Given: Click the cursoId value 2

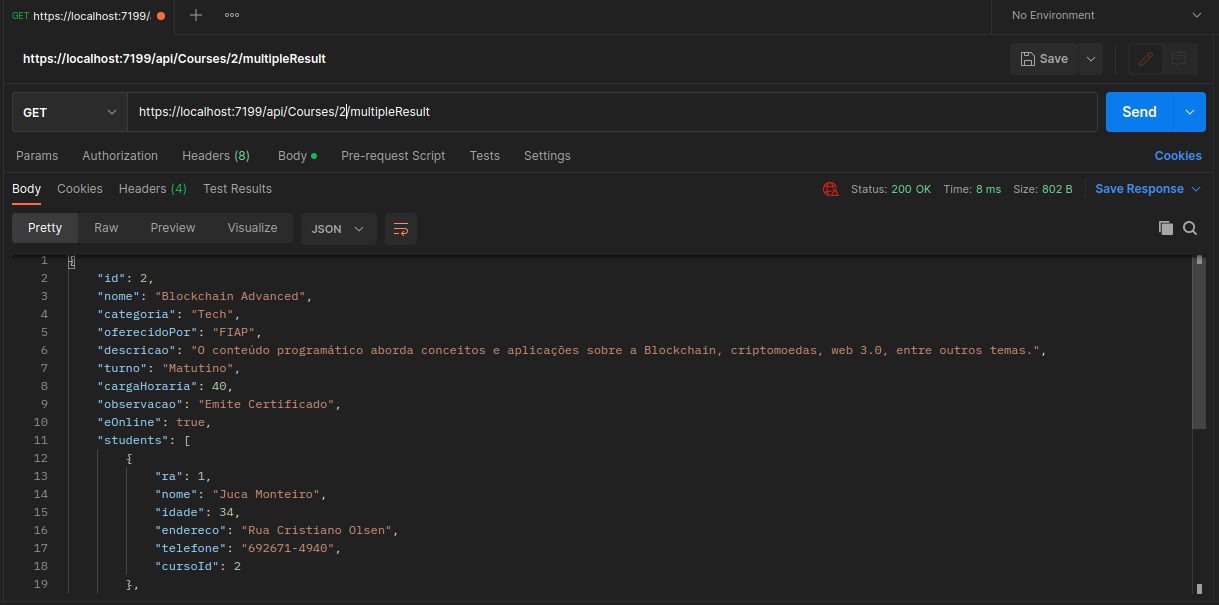Looking at the screenshot, I should tap(237, 566).
